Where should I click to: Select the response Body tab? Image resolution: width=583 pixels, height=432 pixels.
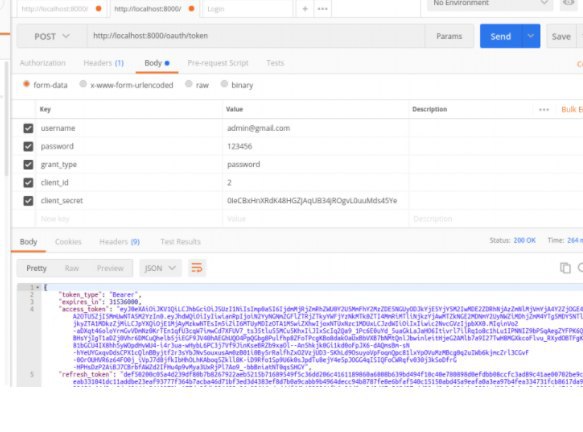(x=28, y=242)
